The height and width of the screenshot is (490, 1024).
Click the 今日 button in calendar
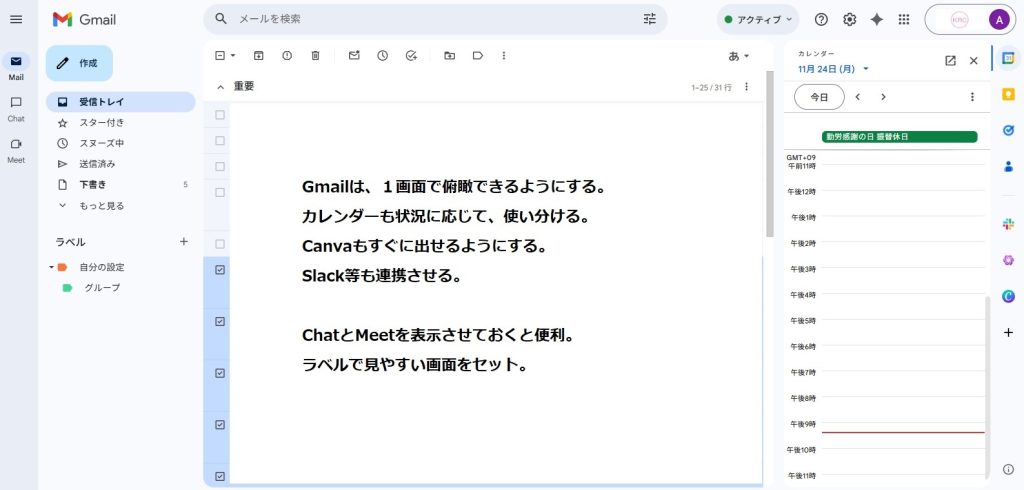(819, 97)
